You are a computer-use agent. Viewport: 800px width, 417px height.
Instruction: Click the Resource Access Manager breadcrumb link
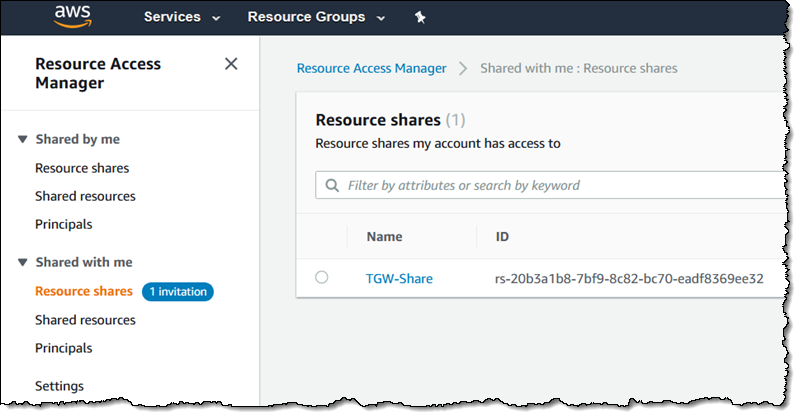(371, 68)
